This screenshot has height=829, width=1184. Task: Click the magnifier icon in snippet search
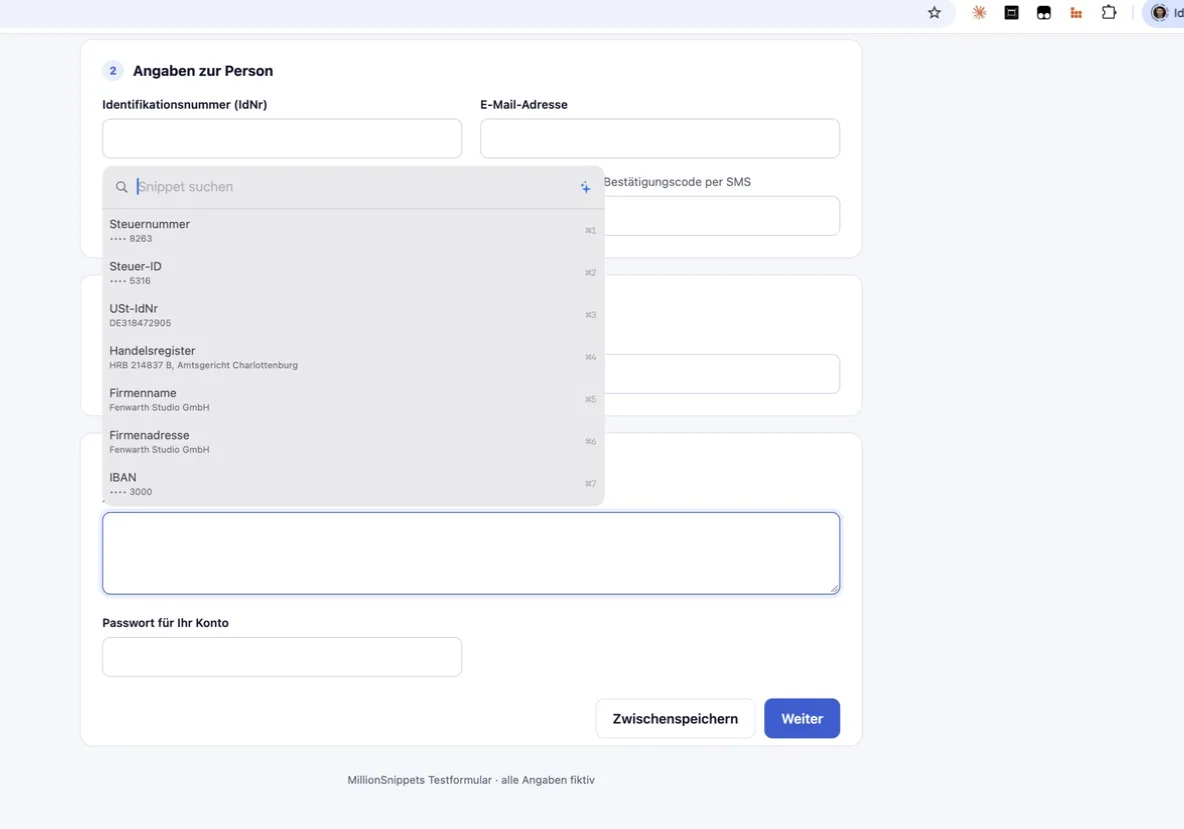click(122, 187)
